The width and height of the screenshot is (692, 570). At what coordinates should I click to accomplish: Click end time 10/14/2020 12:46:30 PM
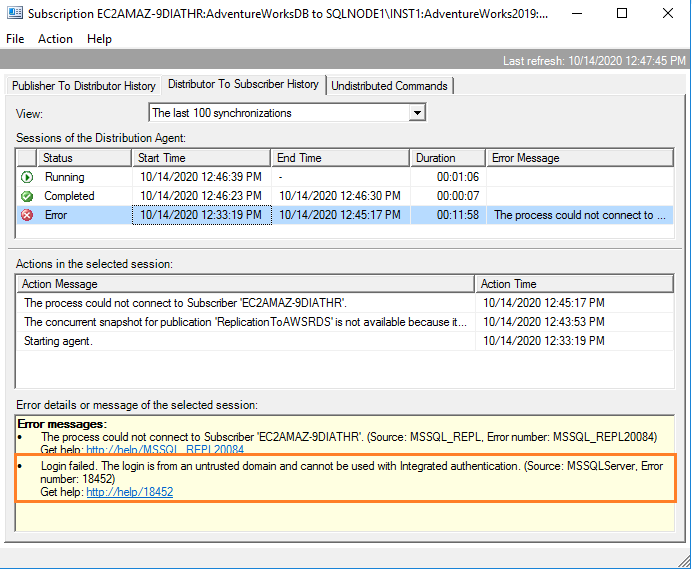pyautogui.click(x=340, y=196)
